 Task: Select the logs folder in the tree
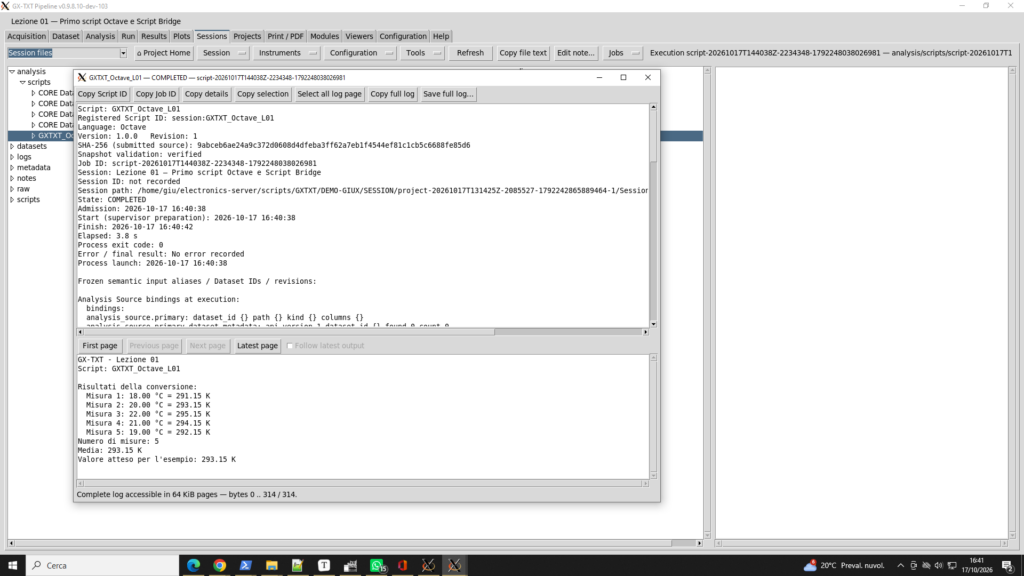click(24, 157)
